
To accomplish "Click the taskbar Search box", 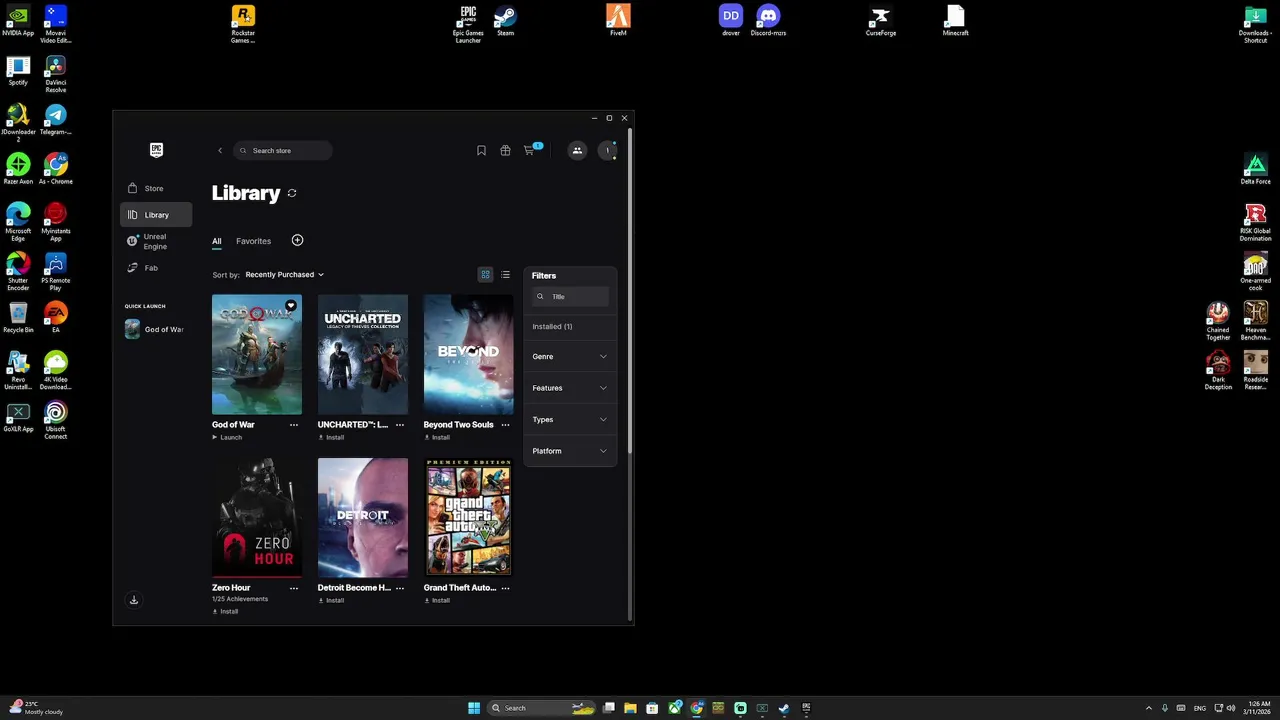I will click(541, 708).
